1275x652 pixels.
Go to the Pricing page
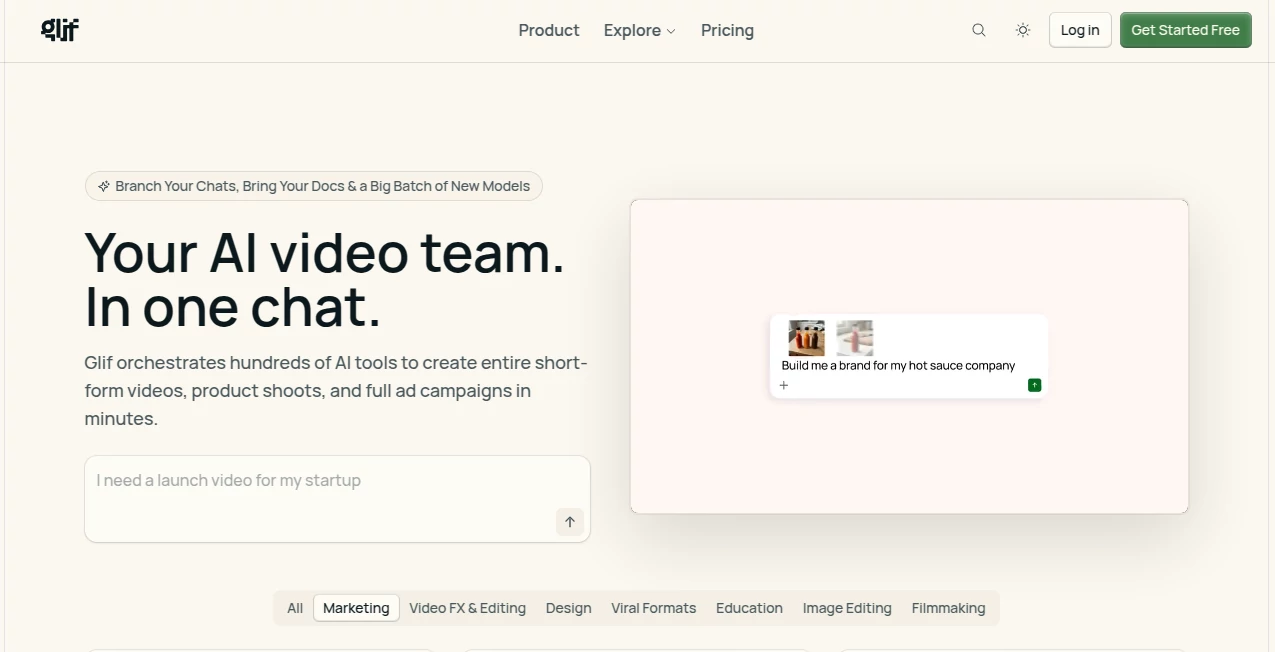coord(727,30)
